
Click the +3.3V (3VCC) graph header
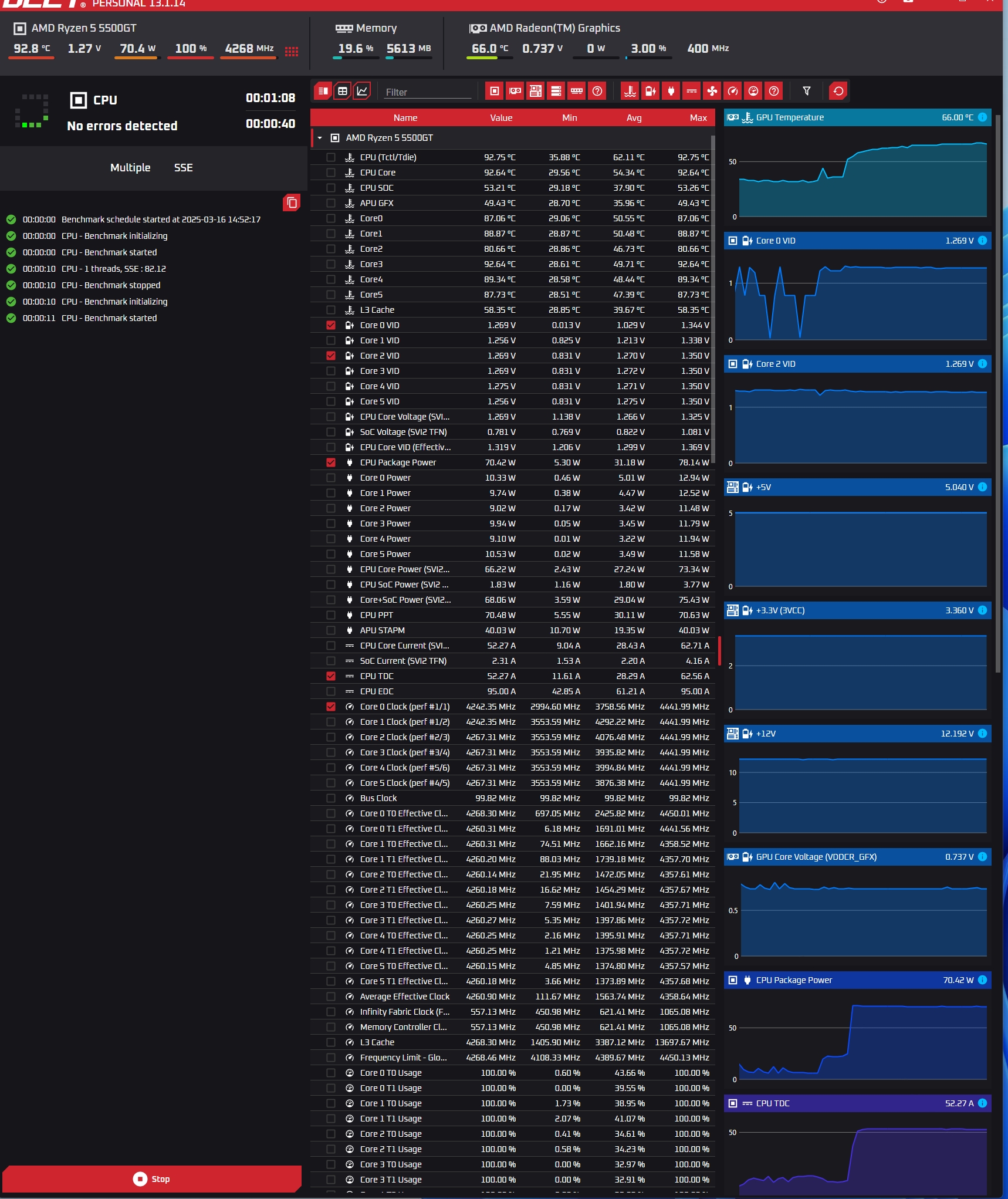pyautogui.click(x=857, y=610)
